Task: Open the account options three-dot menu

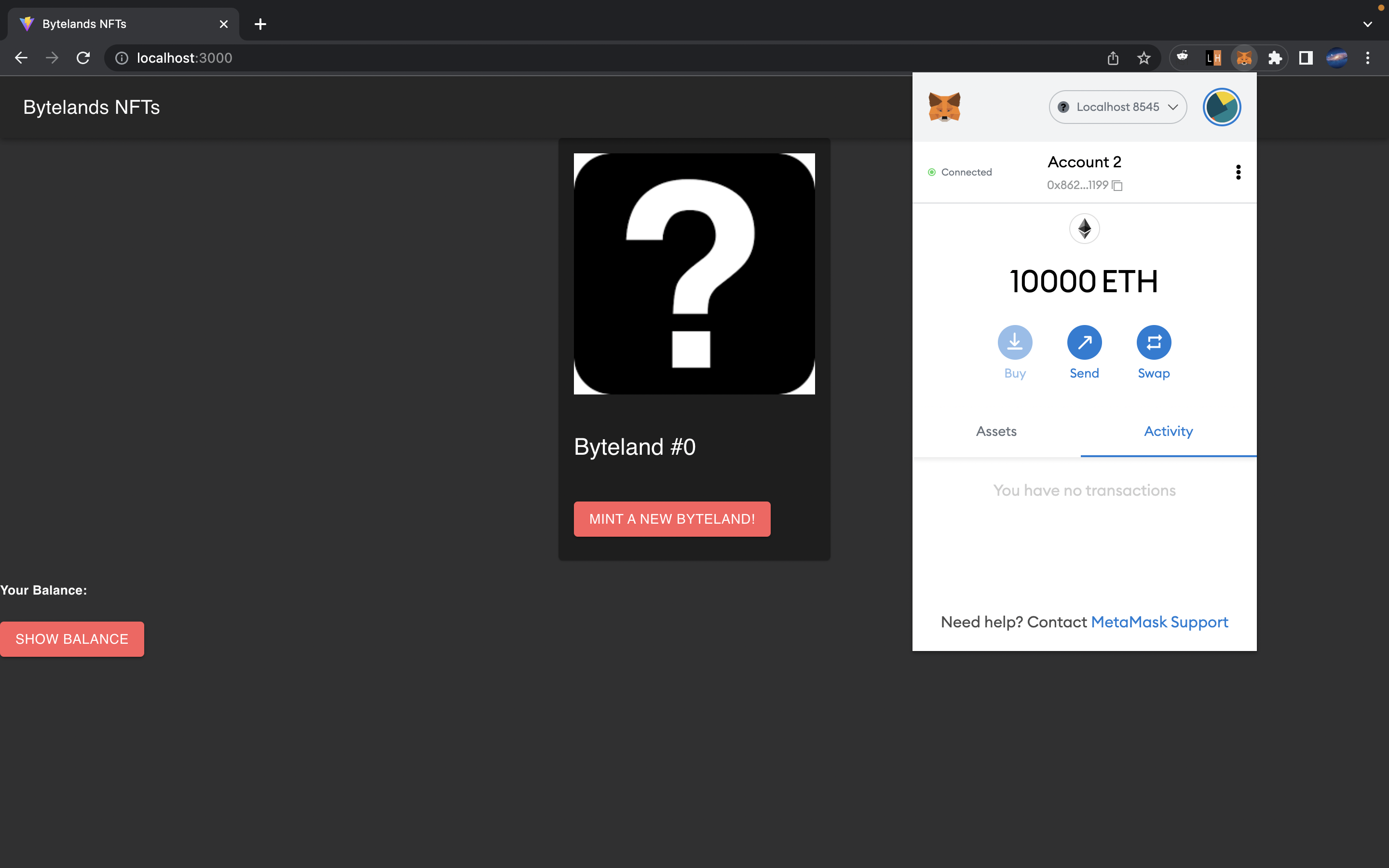Action: coord(1238,172)
